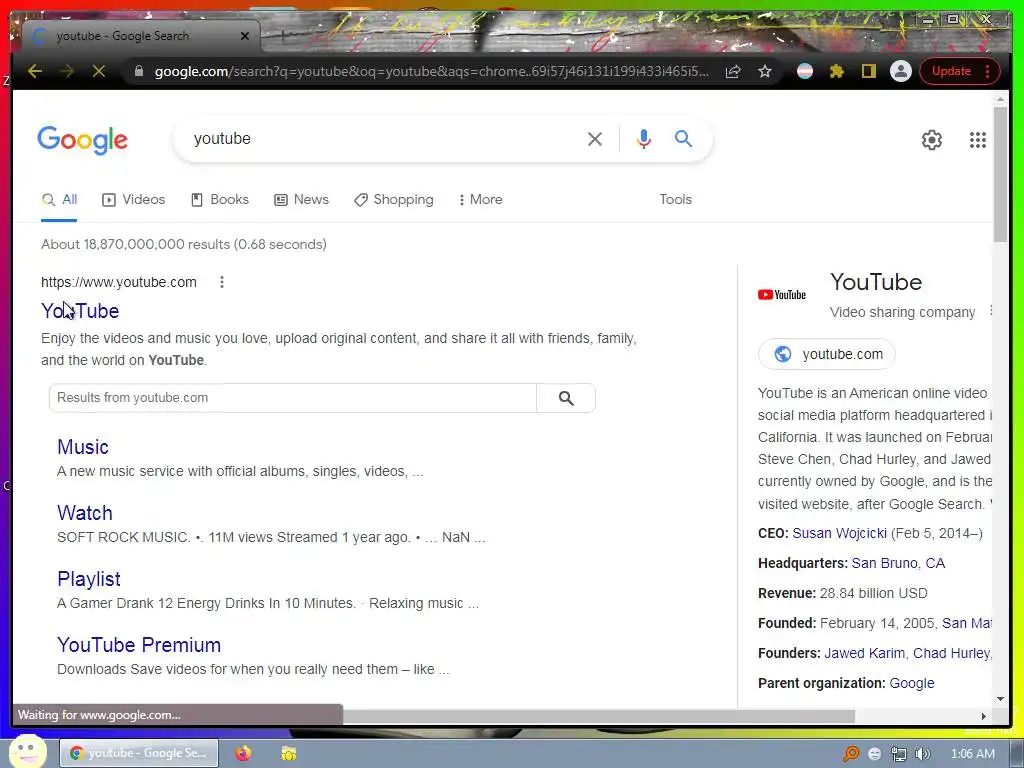Select the All results tab
Viewport: 1024px width, 768px height.
(x=59, y=200)
